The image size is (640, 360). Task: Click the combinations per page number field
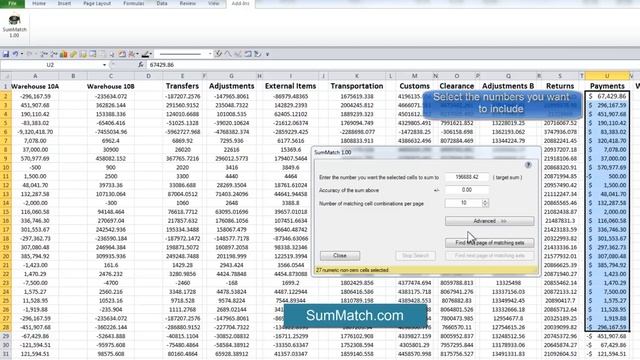464,203
